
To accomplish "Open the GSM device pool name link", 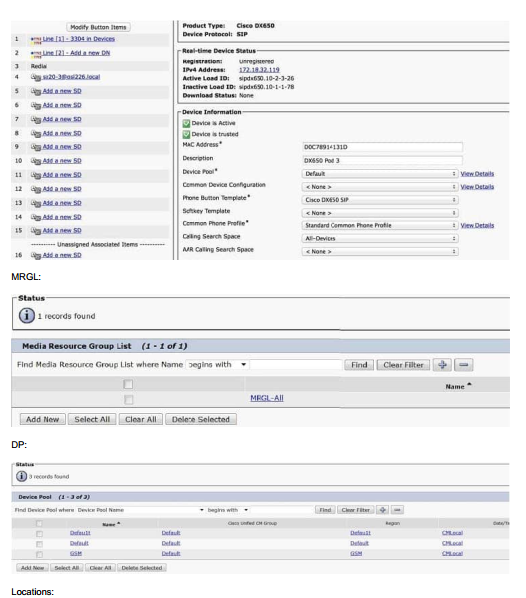I will pyautogui.click(x=76, y=553).
